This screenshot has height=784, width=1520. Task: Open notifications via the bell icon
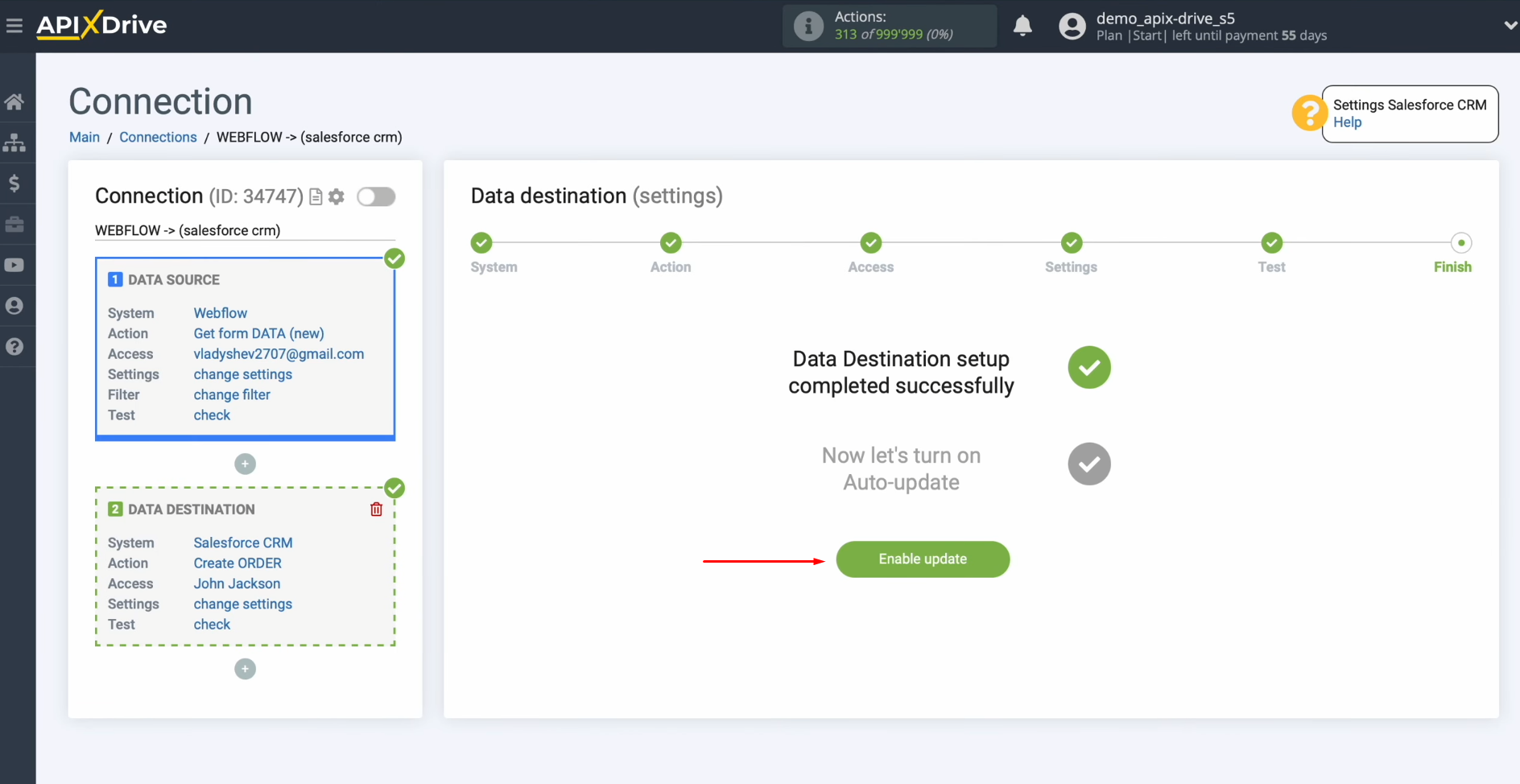(x=1022, y=26)
